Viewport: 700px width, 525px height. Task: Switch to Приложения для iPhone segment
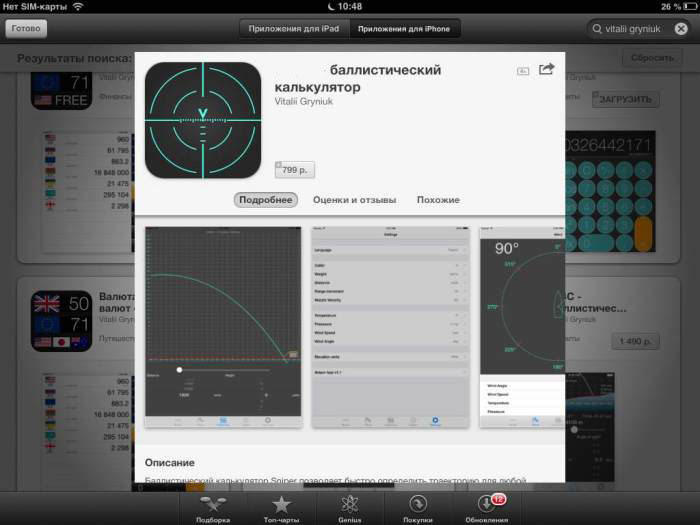click(x=404, y=29)
